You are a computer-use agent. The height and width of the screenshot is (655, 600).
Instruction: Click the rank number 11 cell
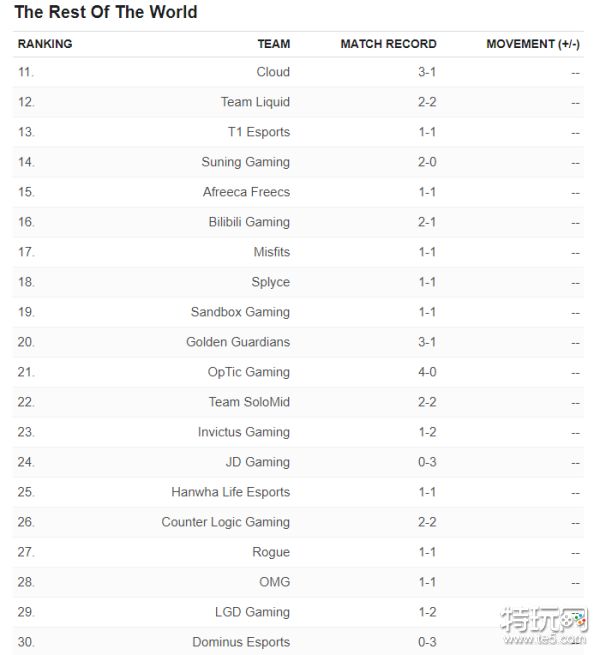[x=26, y=72]
